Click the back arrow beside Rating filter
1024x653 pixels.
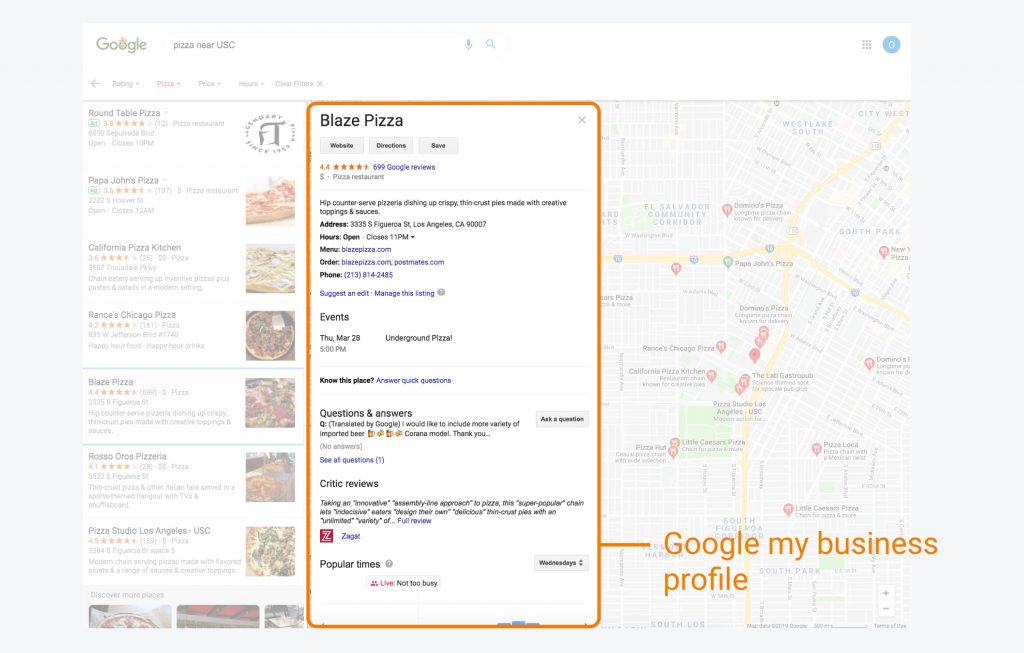[95, 84]
